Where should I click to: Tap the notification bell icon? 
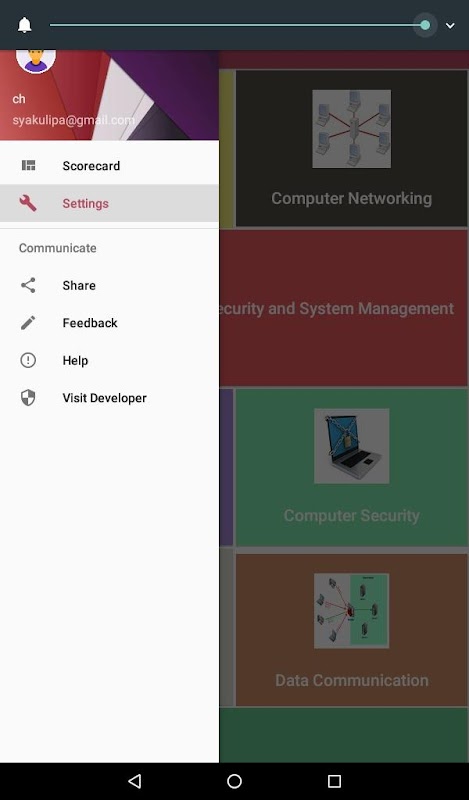tap(24, 25)
